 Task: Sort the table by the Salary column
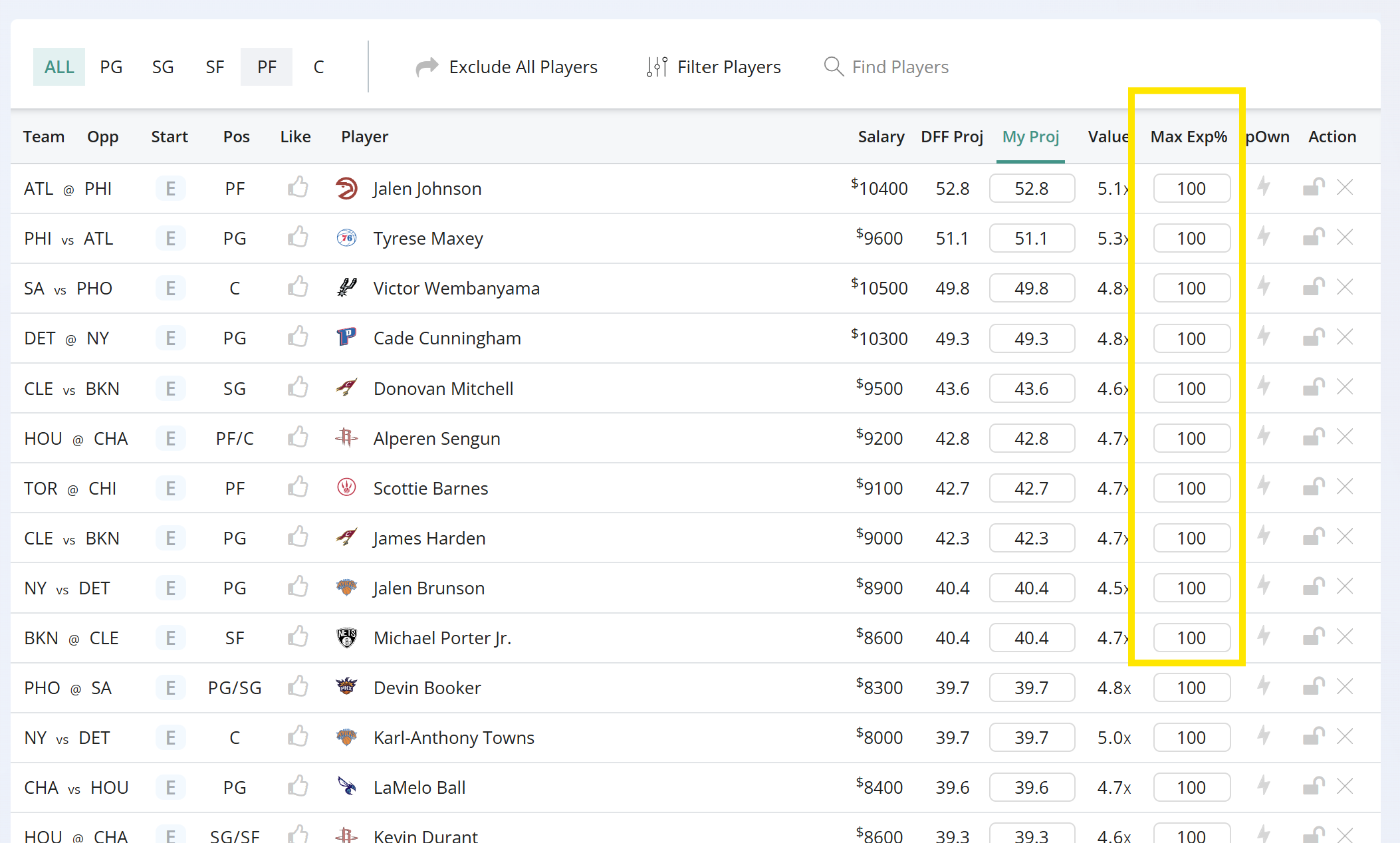880,137
